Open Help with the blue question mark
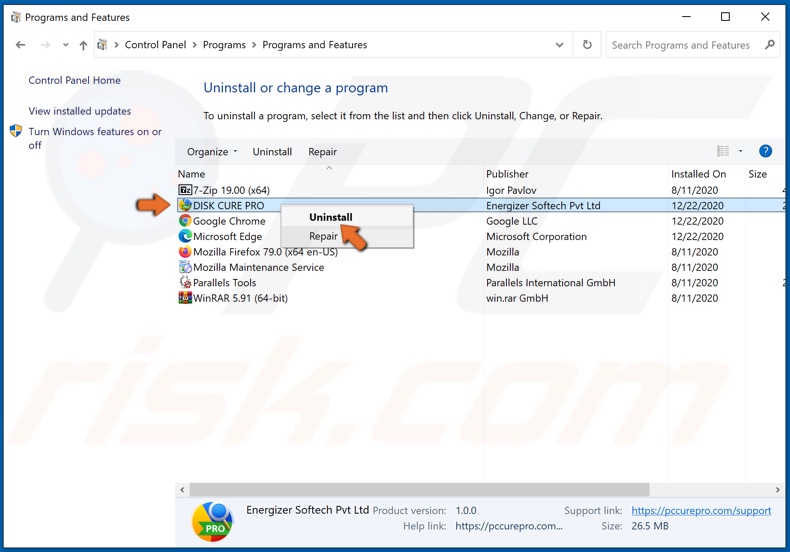 [x=765, y=151]
